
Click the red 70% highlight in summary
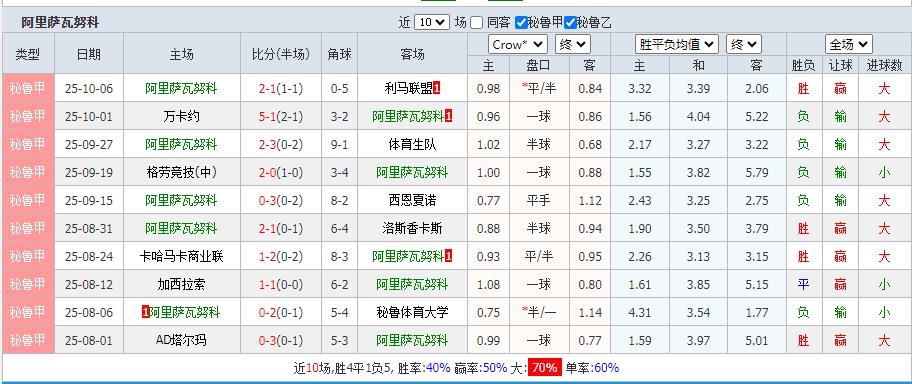coord(544,368)
